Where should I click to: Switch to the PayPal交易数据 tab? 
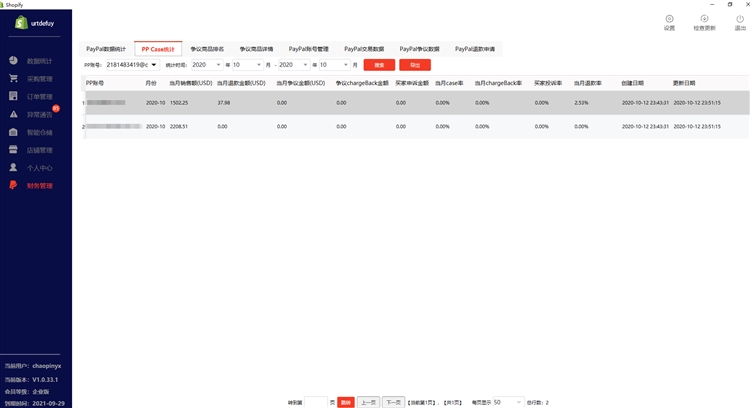(364, 49)
